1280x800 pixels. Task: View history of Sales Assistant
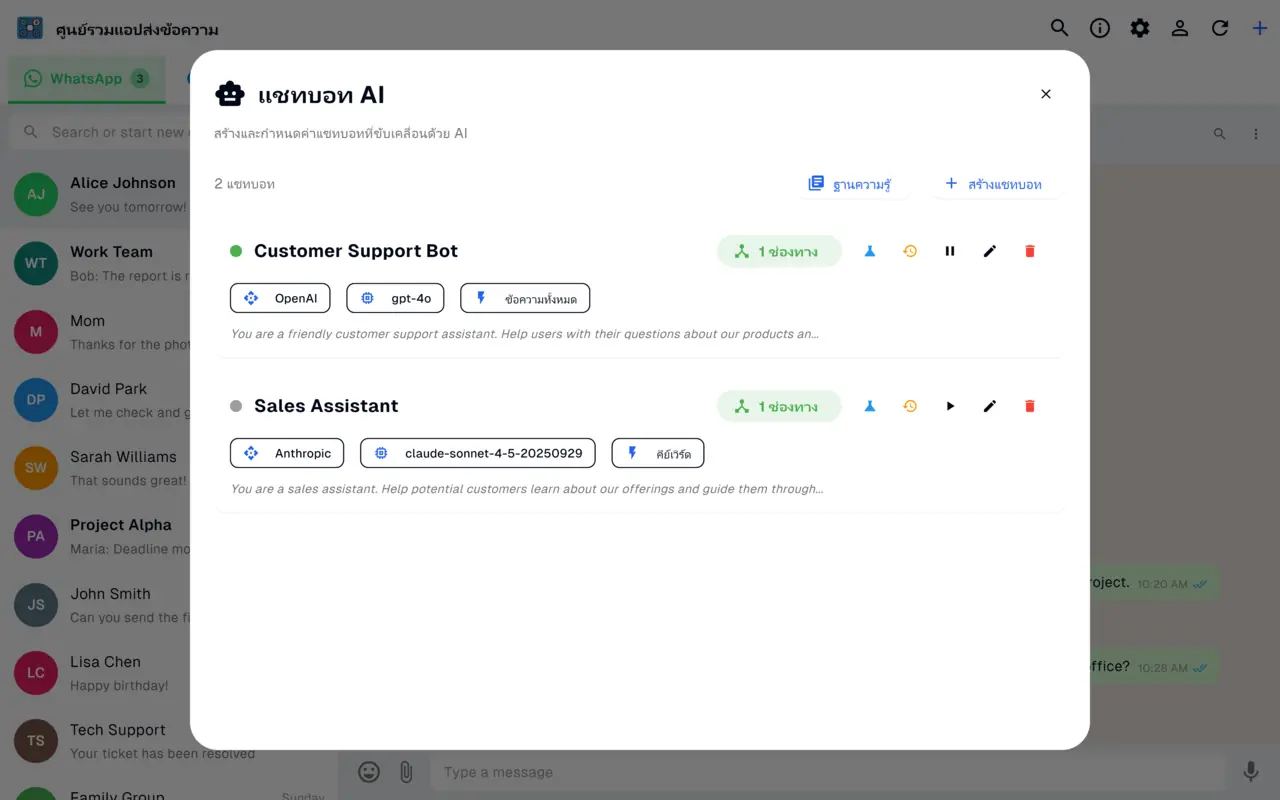[x=910, y=406]
